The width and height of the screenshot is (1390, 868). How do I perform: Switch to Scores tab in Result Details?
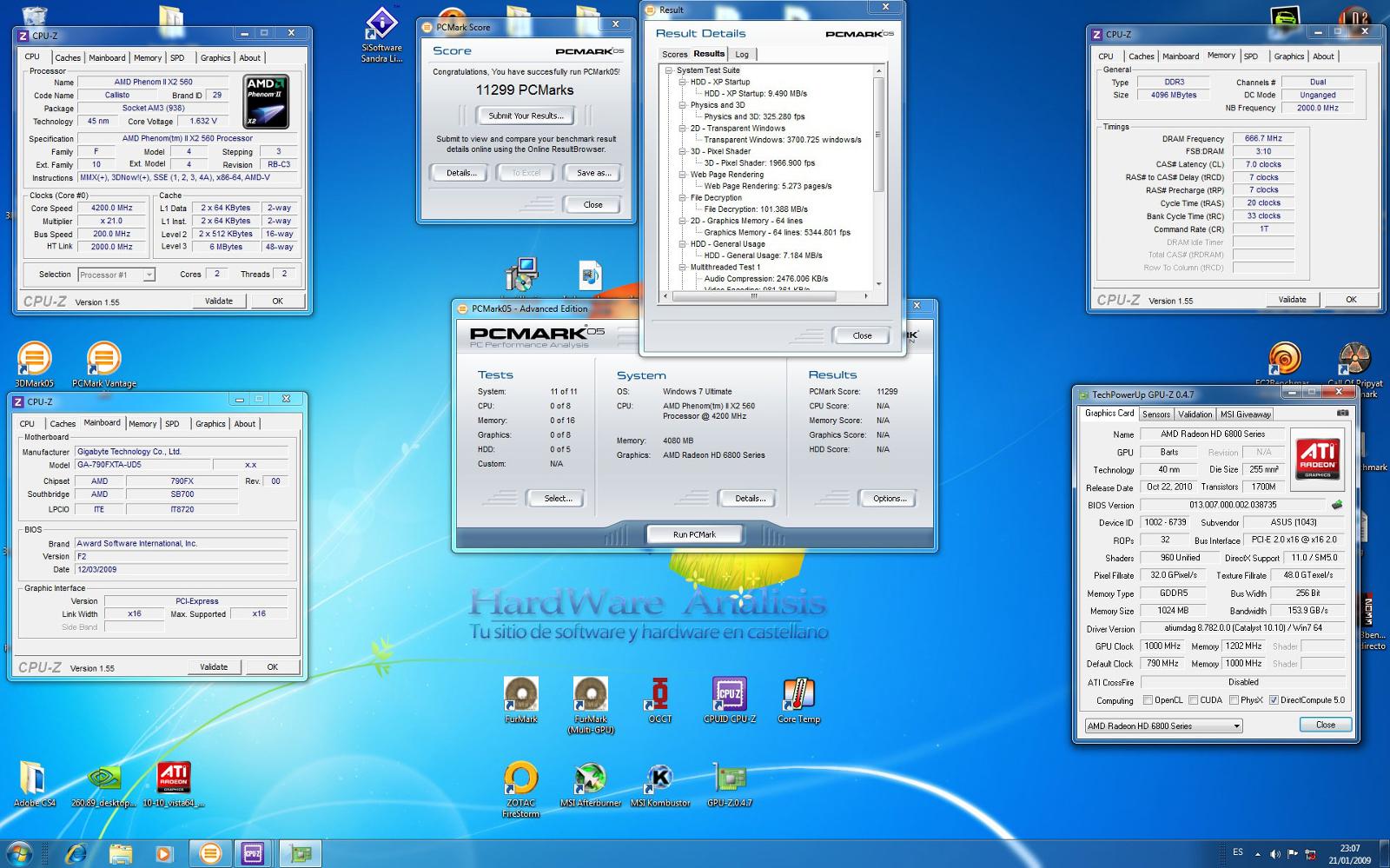pyautogui.click(x=674, y=54)
